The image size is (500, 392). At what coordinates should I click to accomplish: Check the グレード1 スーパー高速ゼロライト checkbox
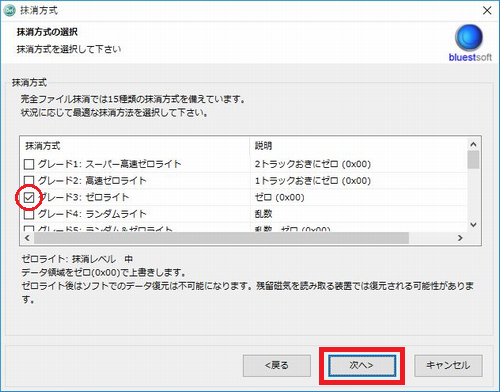pyautogui.click(x=29, y=164)
